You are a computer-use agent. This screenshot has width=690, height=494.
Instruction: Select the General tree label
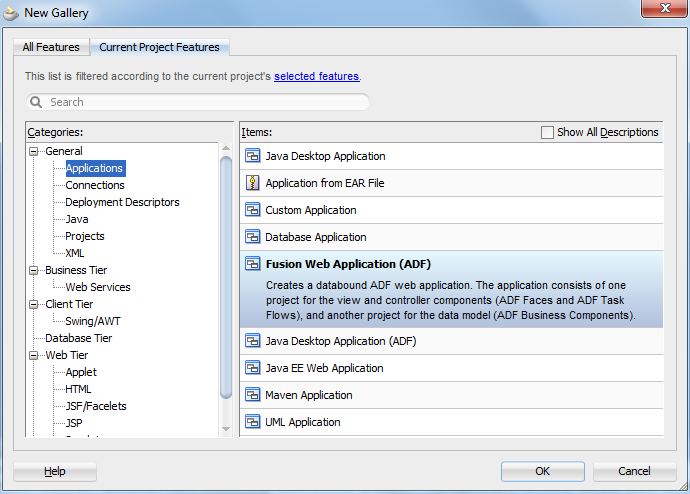(x=64, y=151)
